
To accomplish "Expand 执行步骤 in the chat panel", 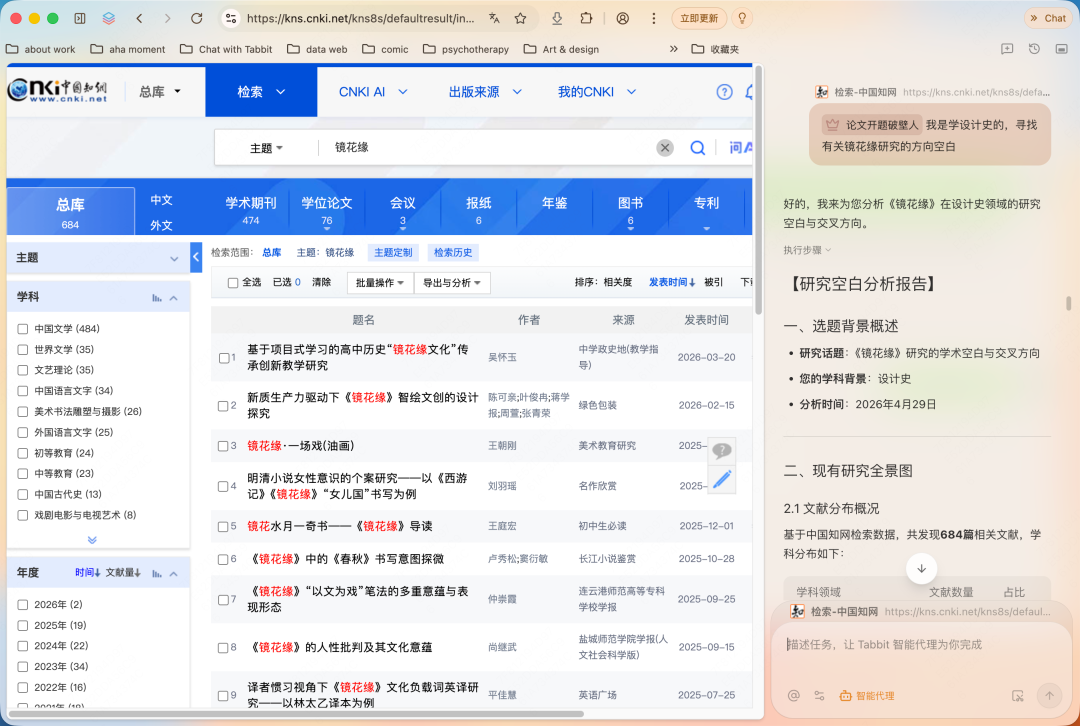I will pos(807,251).
